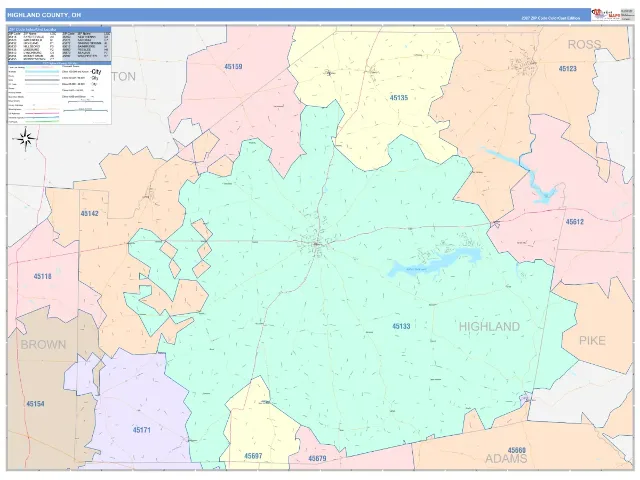This screenshot has width=640, height=480.
Task: Click the ZIP code label 45154
Action: (x=36, y=404)
